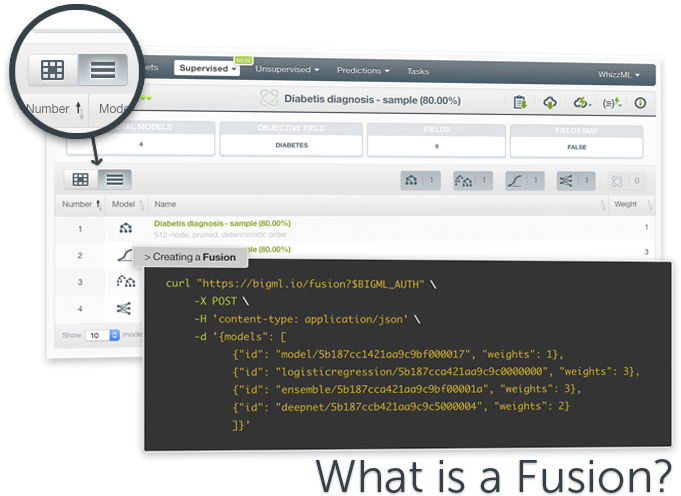
Task: Filter by fusion models count button showing 0
Action: pyautogui.click(x=626, y=181)
